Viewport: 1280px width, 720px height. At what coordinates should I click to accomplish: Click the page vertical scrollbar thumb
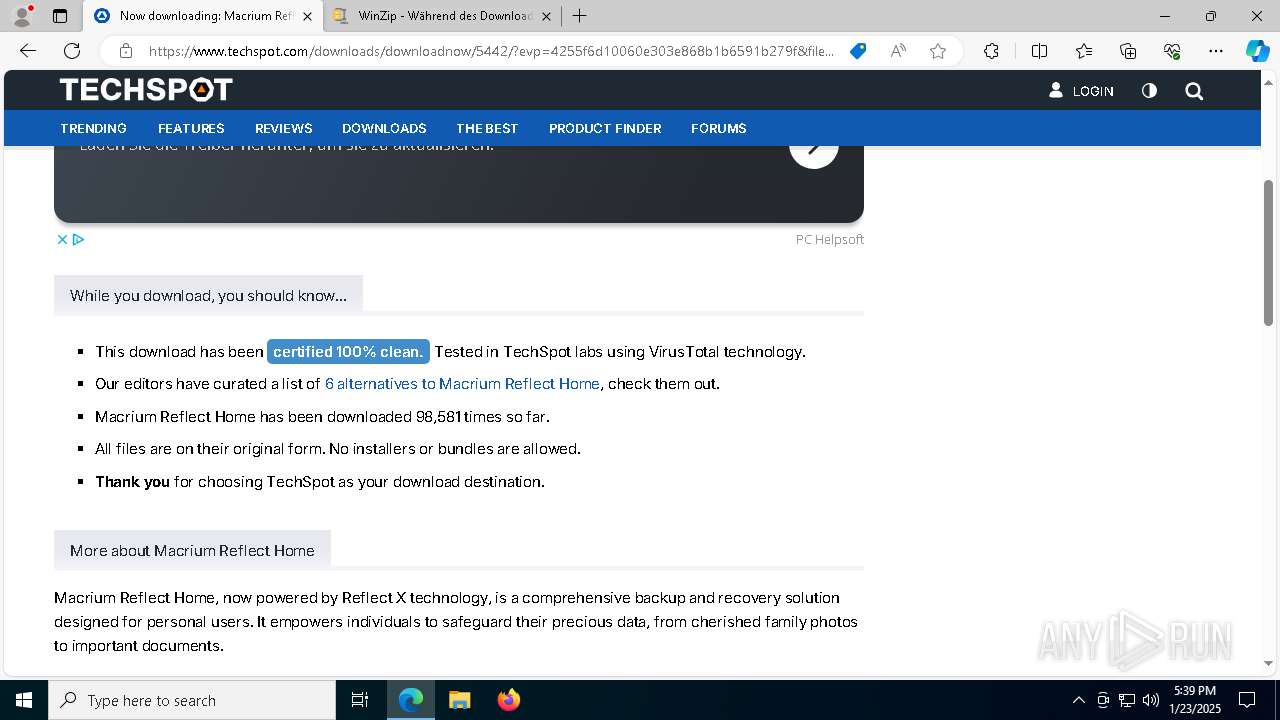[x=1268, y=253]
